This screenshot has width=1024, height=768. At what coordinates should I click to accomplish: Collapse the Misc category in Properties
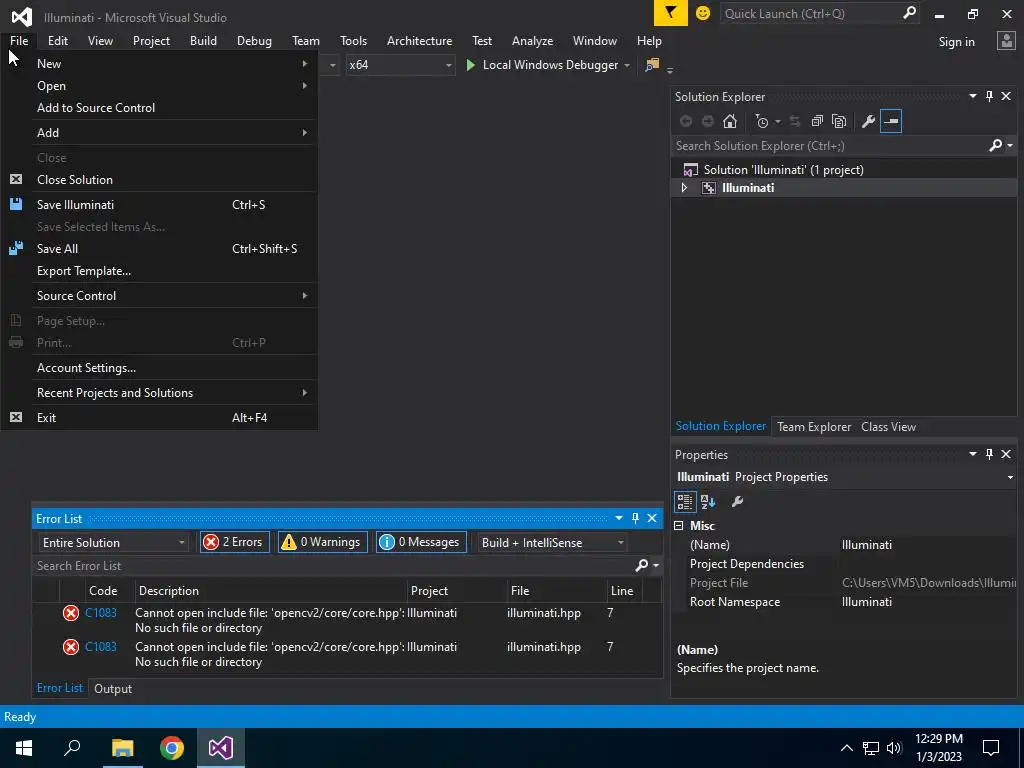679,526
